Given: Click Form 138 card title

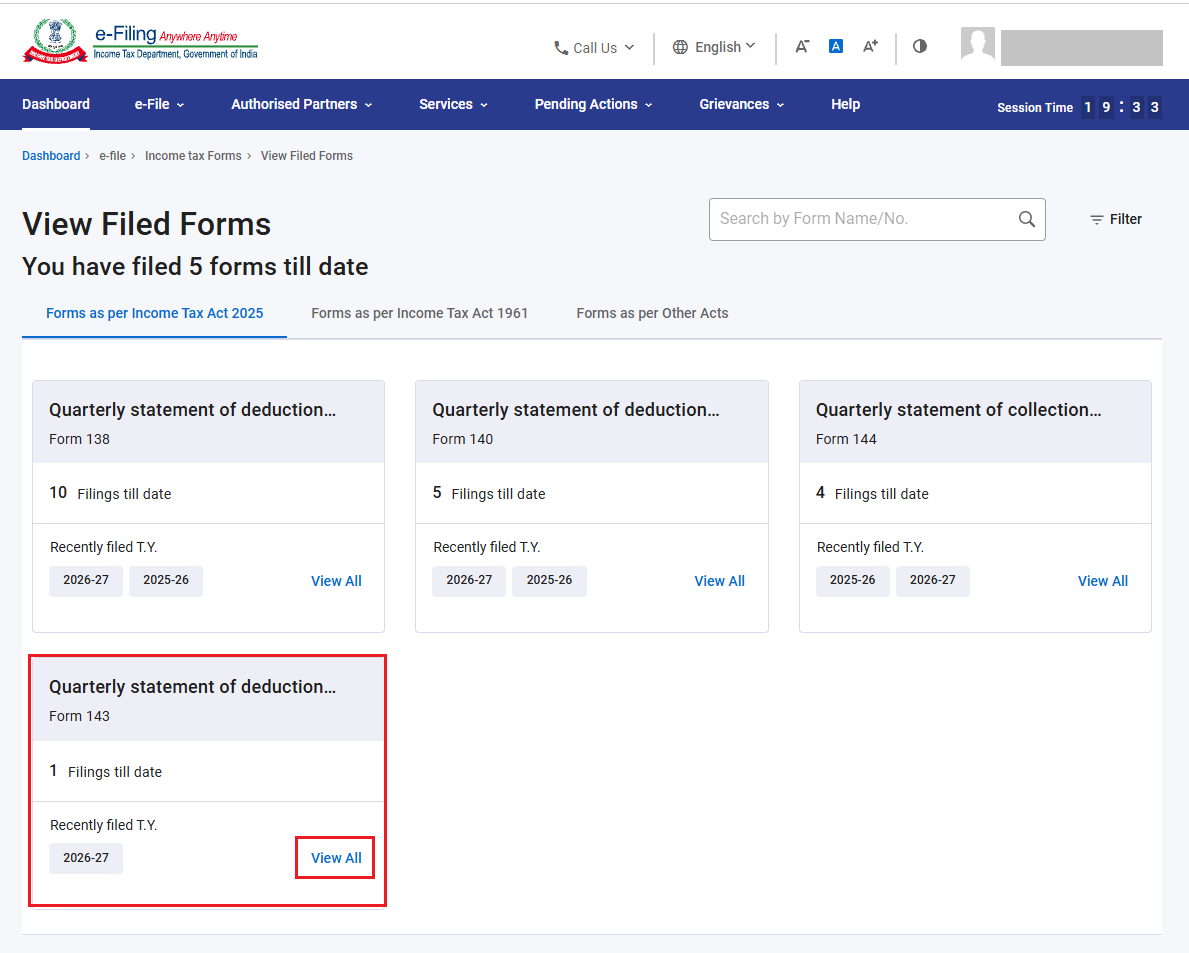Looking at the screenshot, I should pyautogui.click(x=193, y=409).
